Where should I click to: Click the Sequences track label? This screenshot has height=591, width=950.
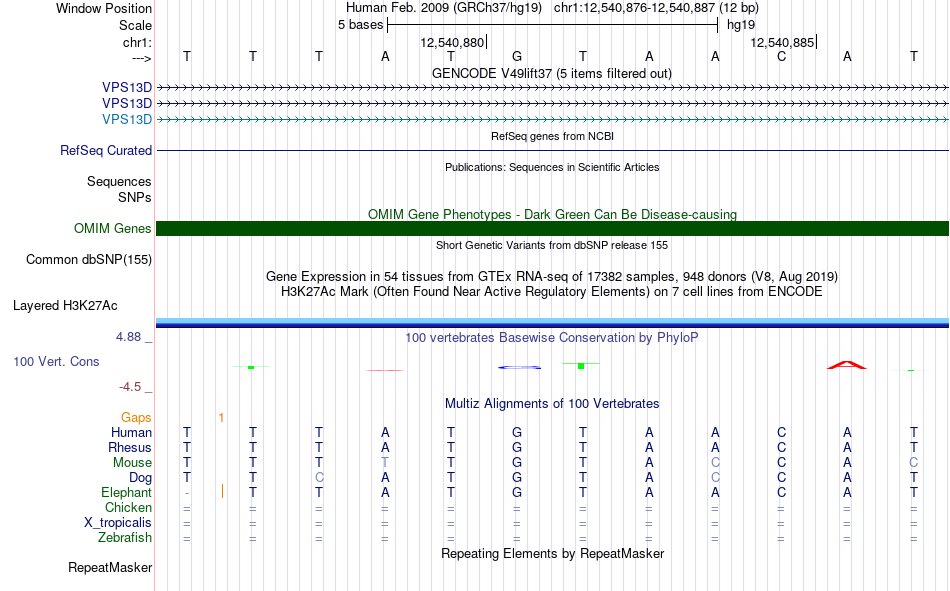(x=119, y=181)
